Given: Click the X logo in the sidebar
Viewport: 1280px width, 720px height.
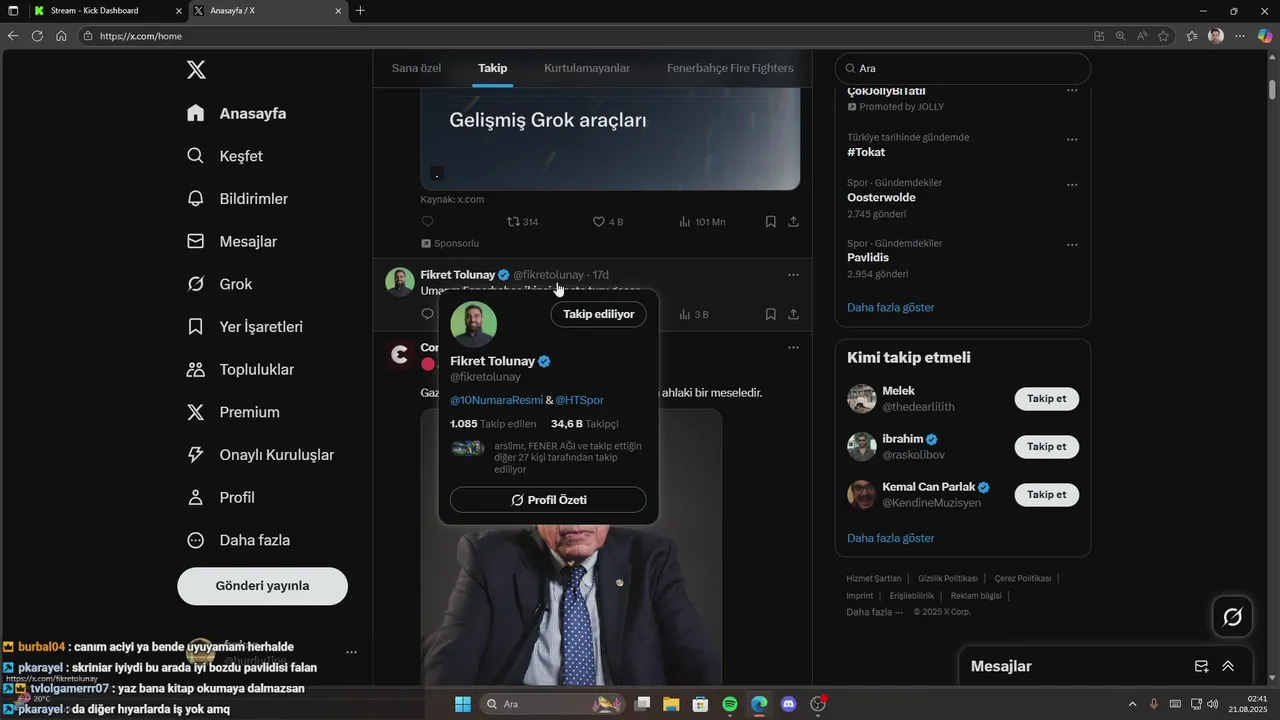Looking at the screenshot, I should 197,69.
